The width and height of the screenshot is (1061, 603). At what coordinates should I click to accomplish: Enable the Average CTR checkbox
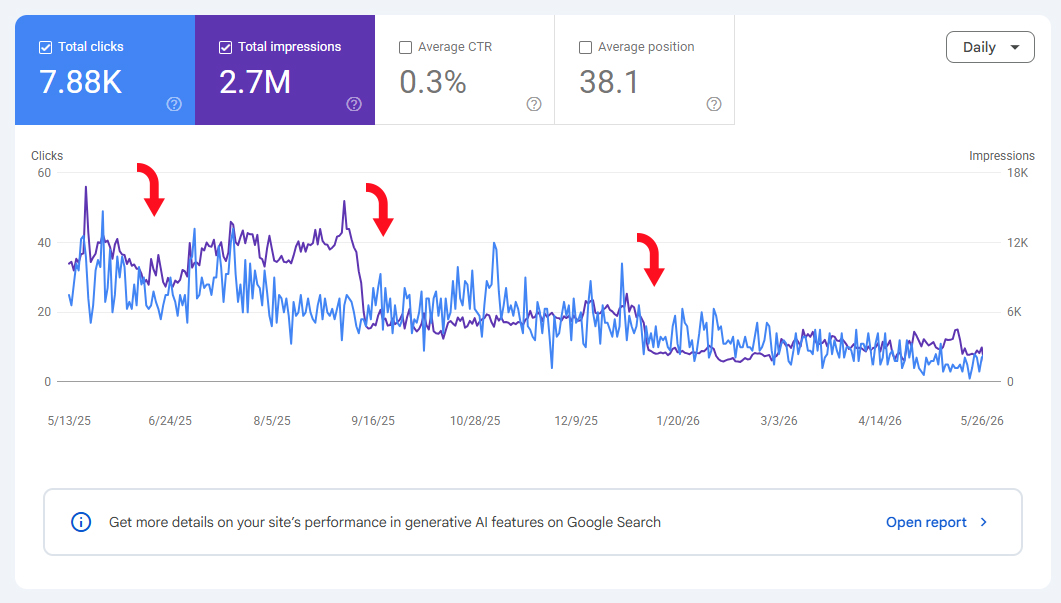tap(405, 47)
